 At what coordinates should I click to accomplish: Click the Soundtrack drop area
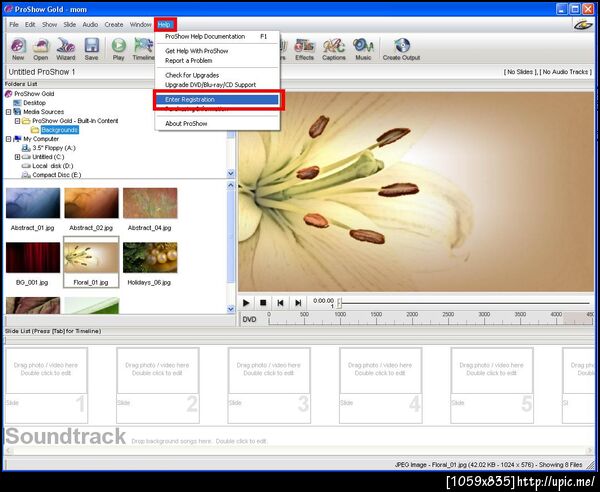[x=299, y=437]
